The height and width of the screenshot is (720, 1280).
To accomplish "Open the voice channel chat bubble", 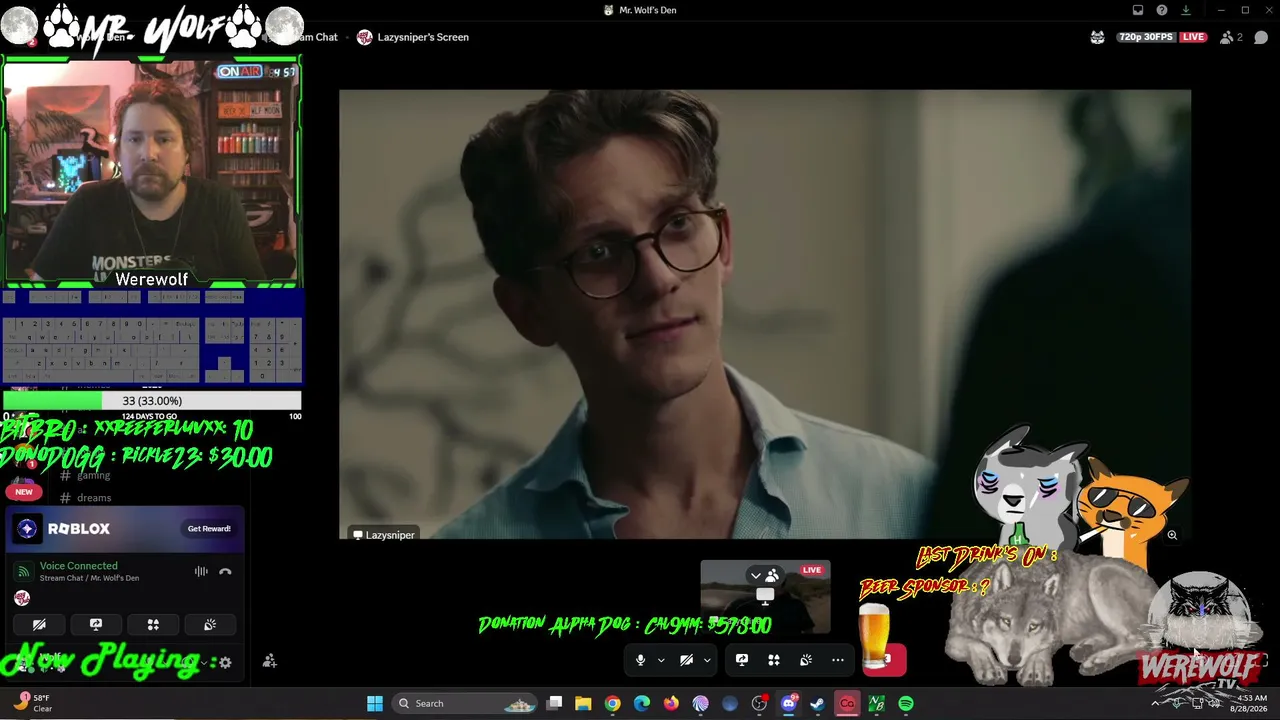I will (1261, 37).
